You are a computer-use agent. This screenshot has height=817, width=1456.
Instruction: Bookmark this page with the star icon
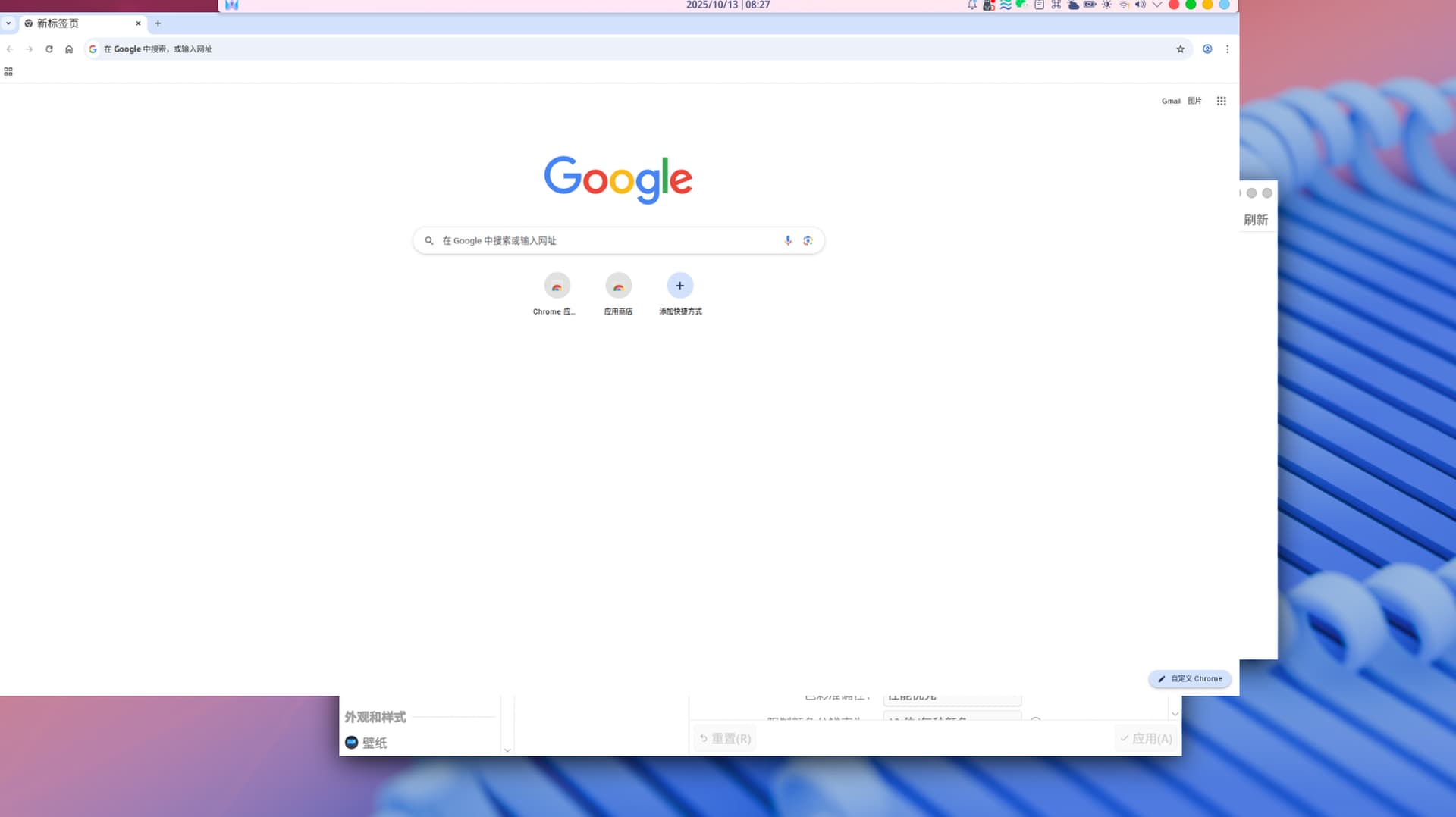1180,49
